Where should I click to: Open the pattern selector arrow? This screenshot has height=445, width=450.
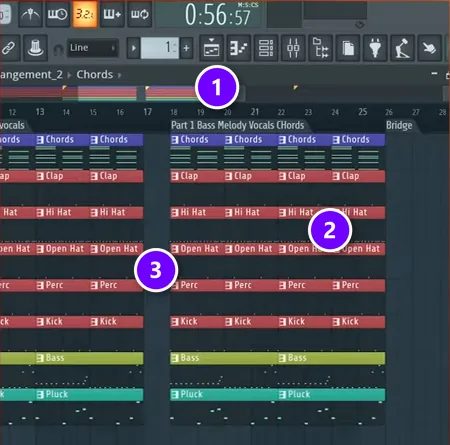click(133, 48)
